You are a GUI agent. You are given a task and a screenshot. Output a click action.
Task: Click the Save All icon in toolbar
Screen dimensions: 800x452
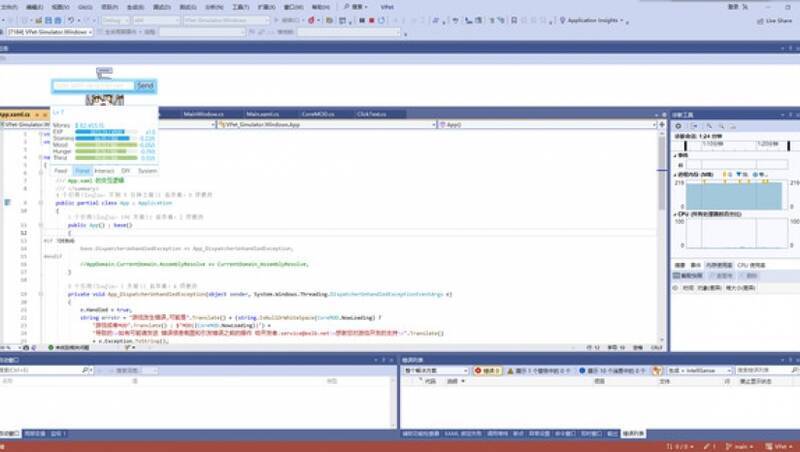[57, 19]
